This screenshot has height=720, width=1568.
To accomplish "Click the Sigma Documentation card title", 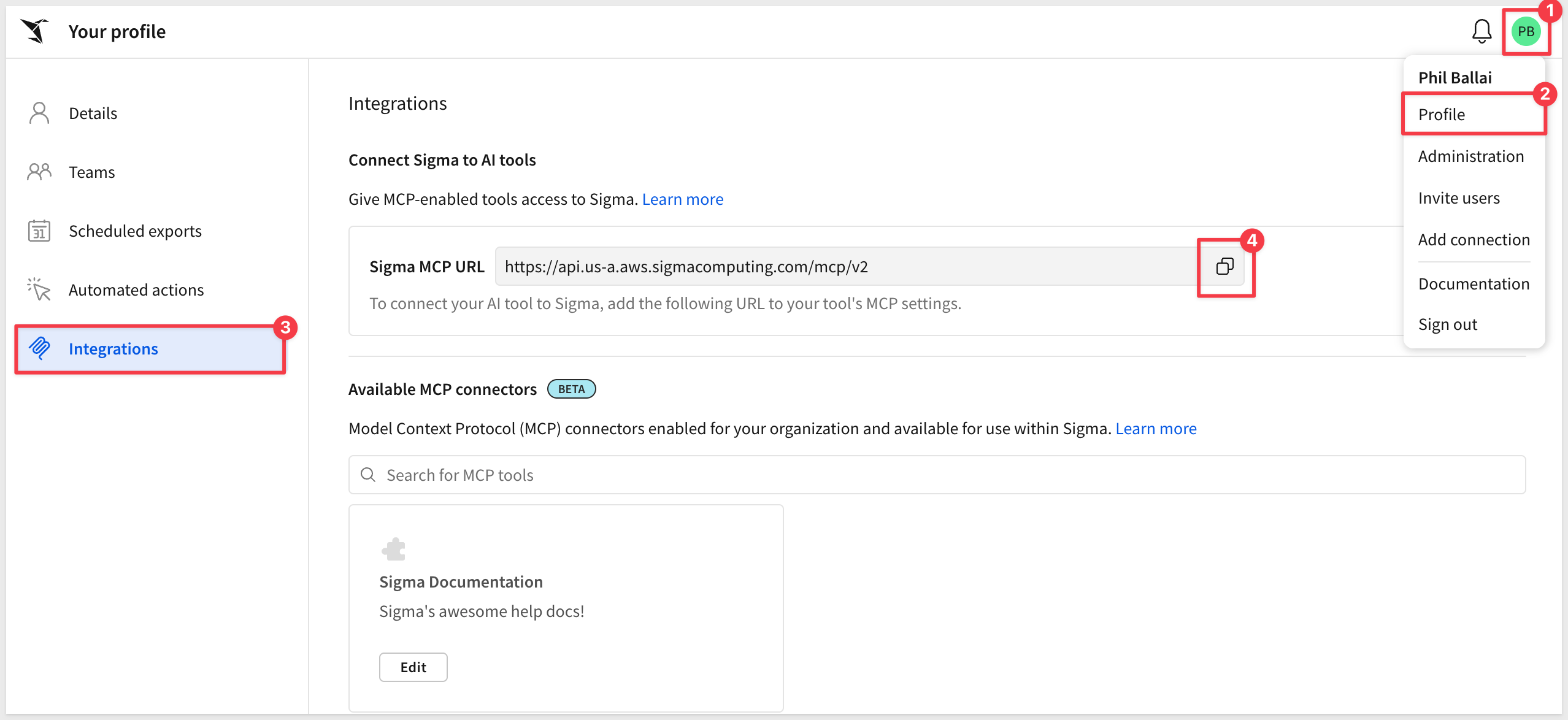I will (461, 582).
